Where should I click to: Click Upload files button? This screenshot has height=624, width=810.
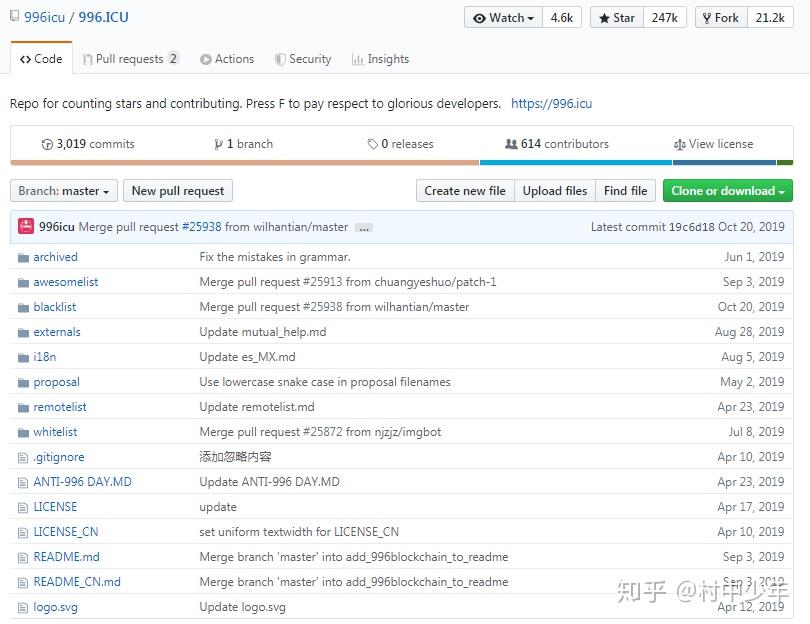(555, 191)
